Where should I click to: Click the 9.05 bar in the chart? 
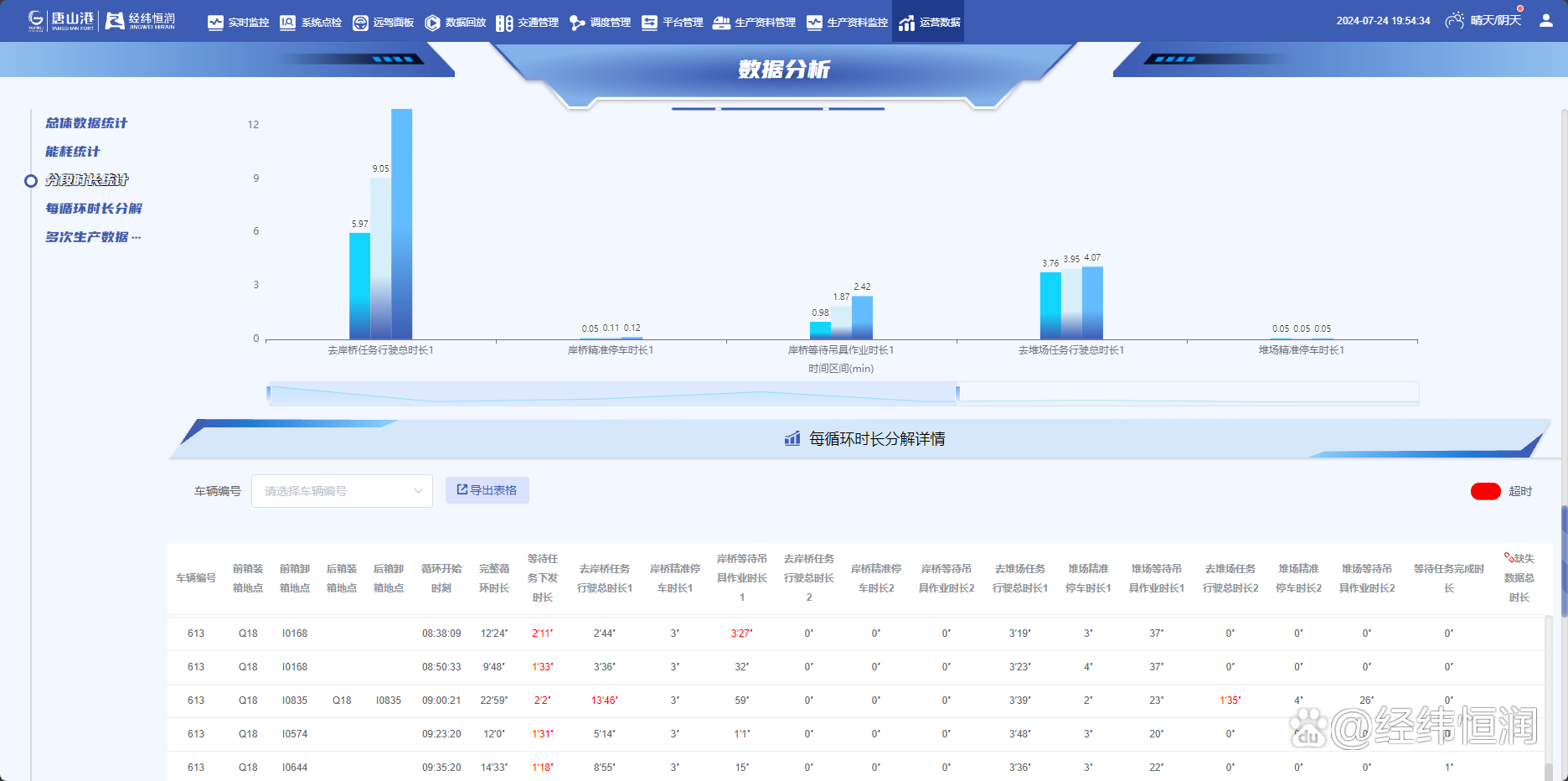tap(380, 258)
